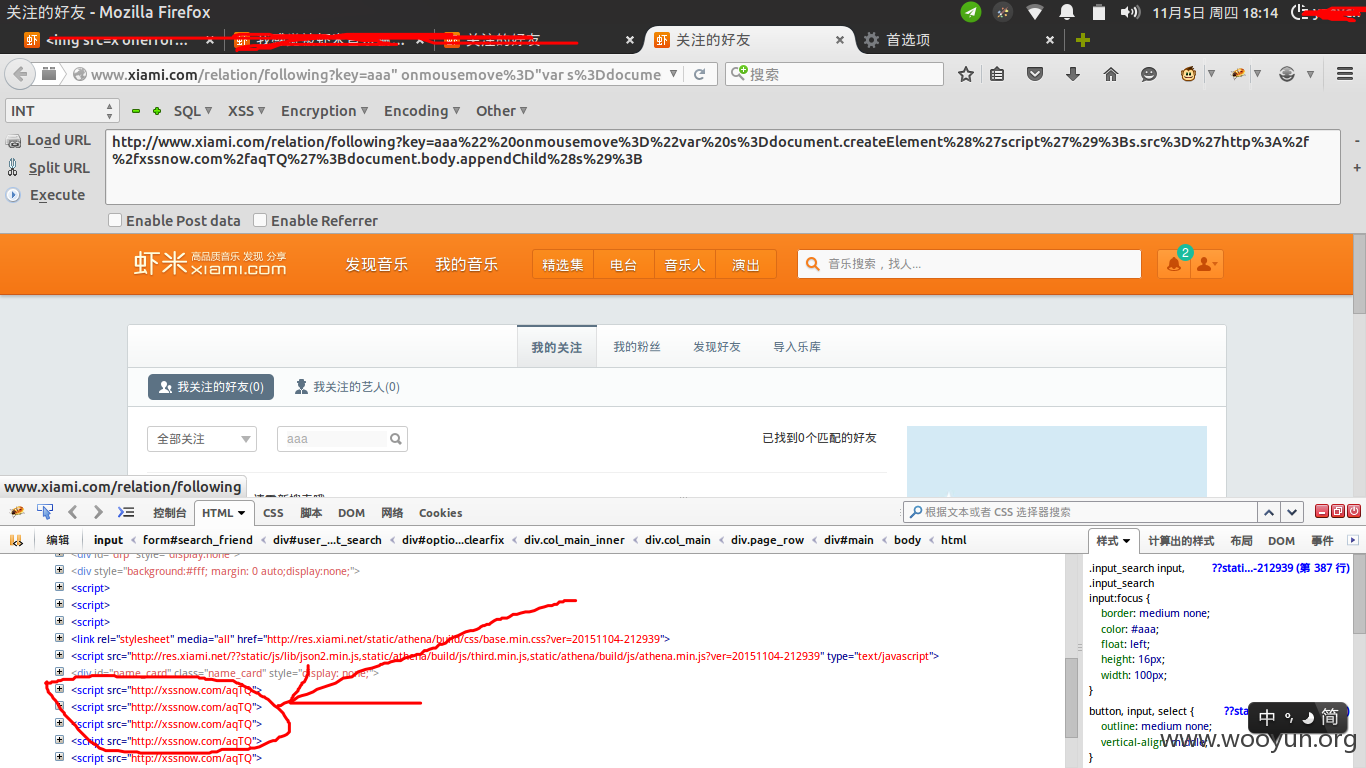1366x768 pixels.
Task: Click the 我的音乐 navigation link
Action: point(466,264)
